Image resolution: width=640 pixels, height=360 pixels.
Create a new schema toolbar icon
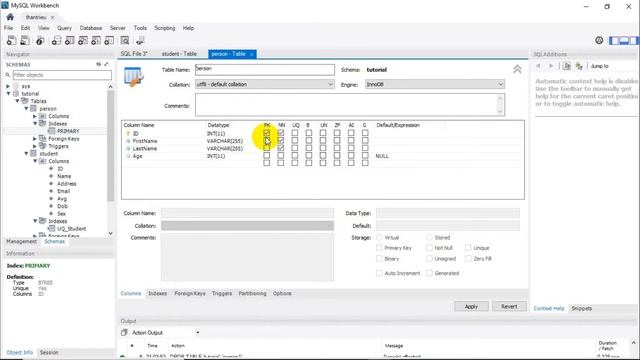point(56,40)
